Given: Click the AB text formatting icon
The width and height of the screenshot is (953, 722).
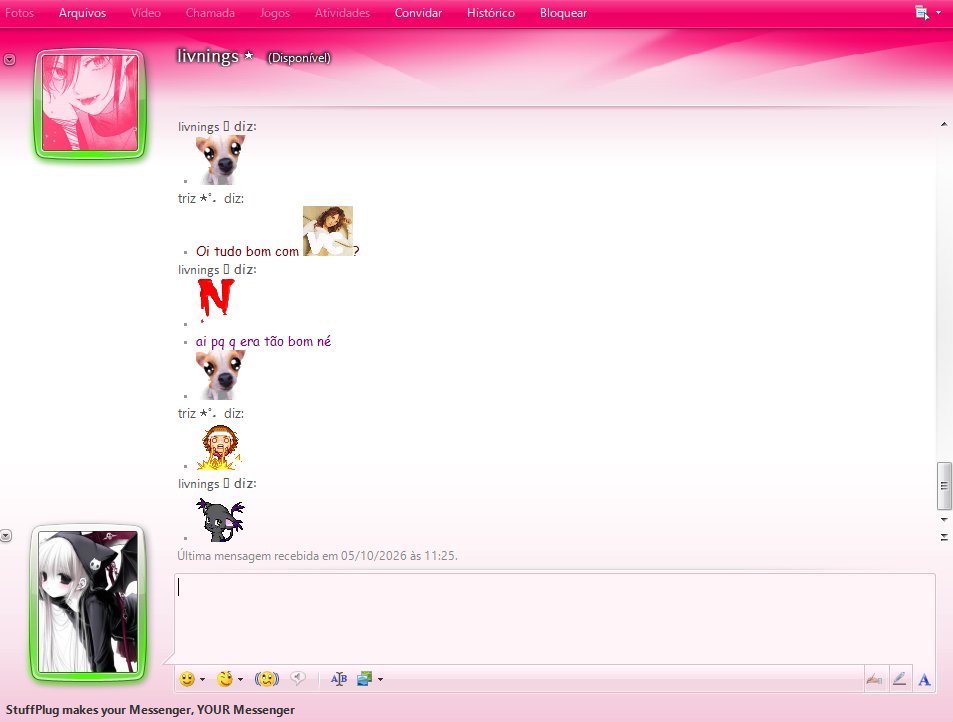Looking at the screenshot, I should pos(339,679).
